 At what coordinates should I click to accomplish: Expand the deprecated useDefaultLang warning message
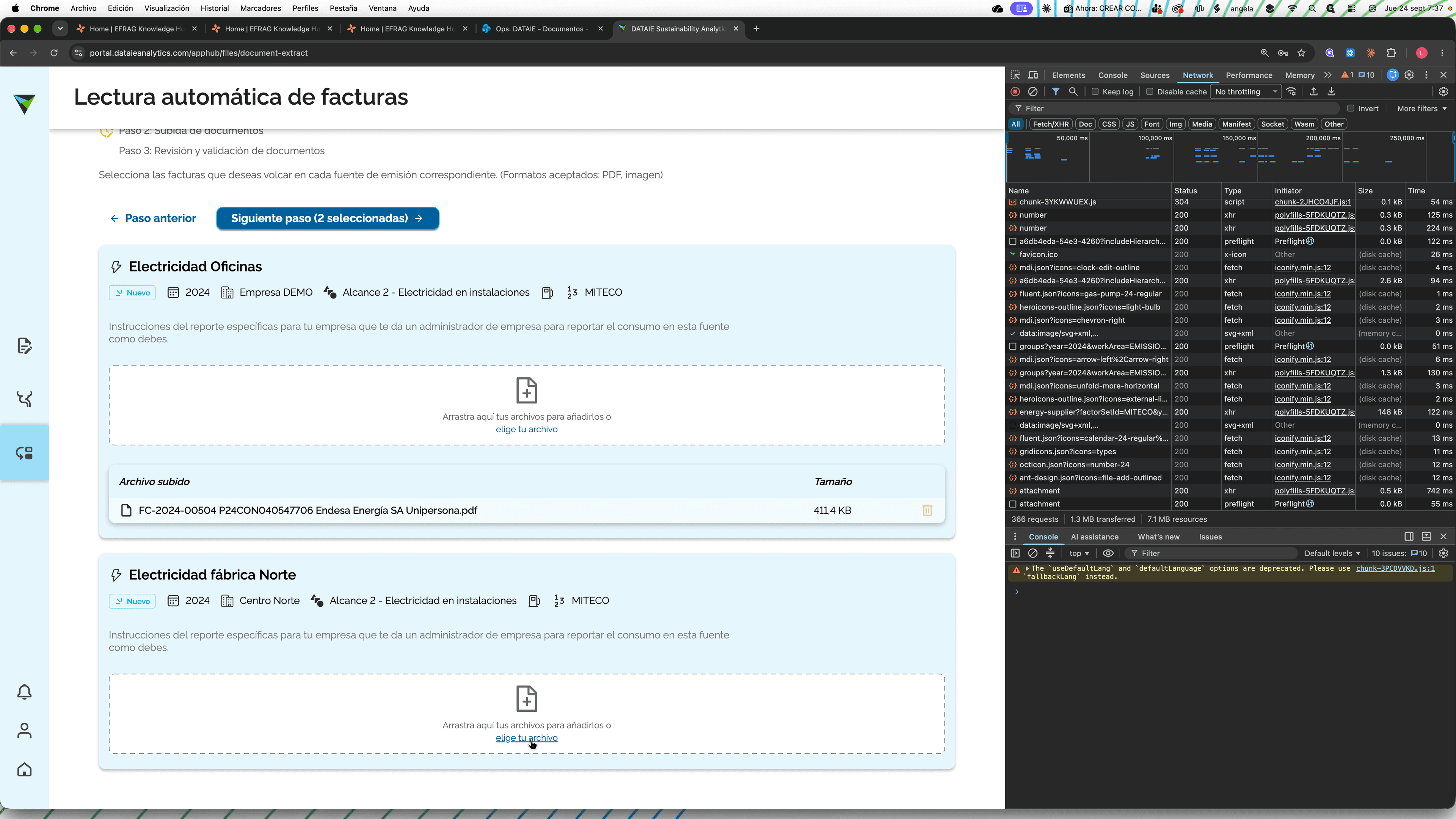point(1027,569)
